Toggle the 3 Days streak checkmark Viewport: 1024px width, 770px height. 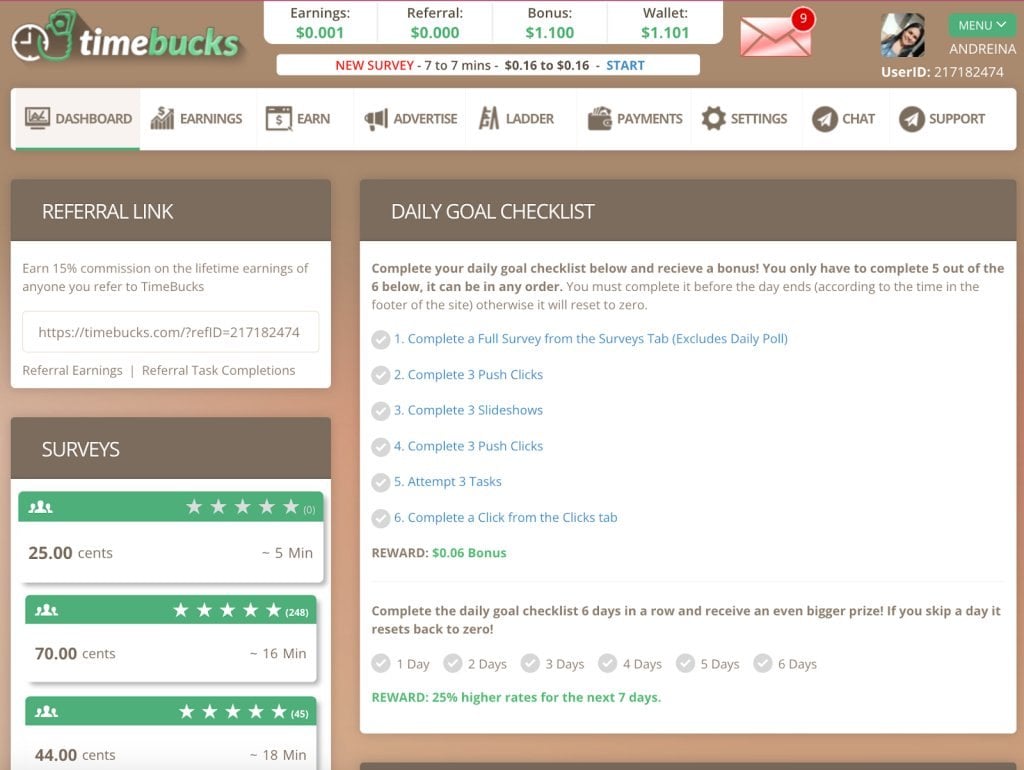530,663
